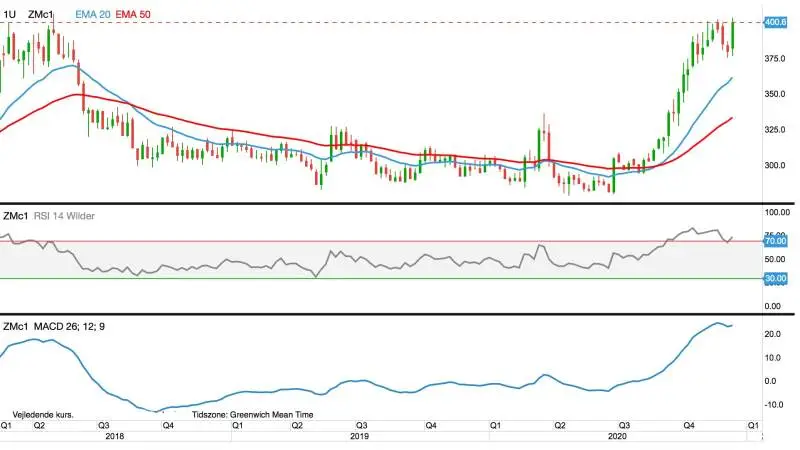Click the 350.0 price axis label
Image resolution: width=800 pixels, height=450 pixels.
click(774, 94)
